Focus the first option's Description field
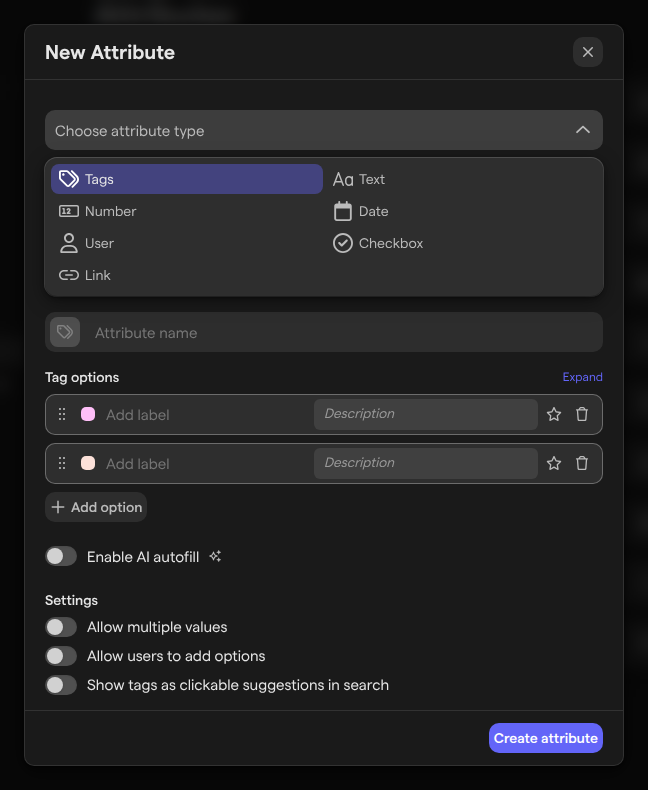648x790 pixels. pyautogui.click(x=425, y=414)
